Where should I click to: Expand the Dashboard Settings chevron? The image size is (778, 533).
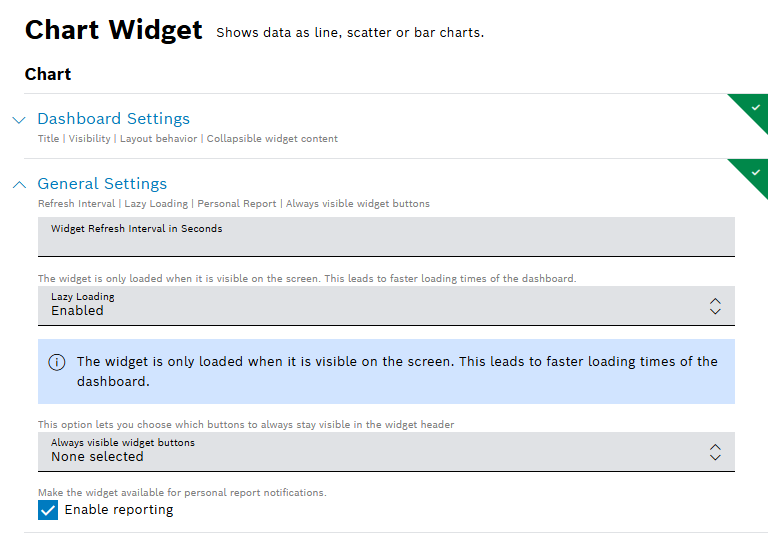[x=18, y=120]
